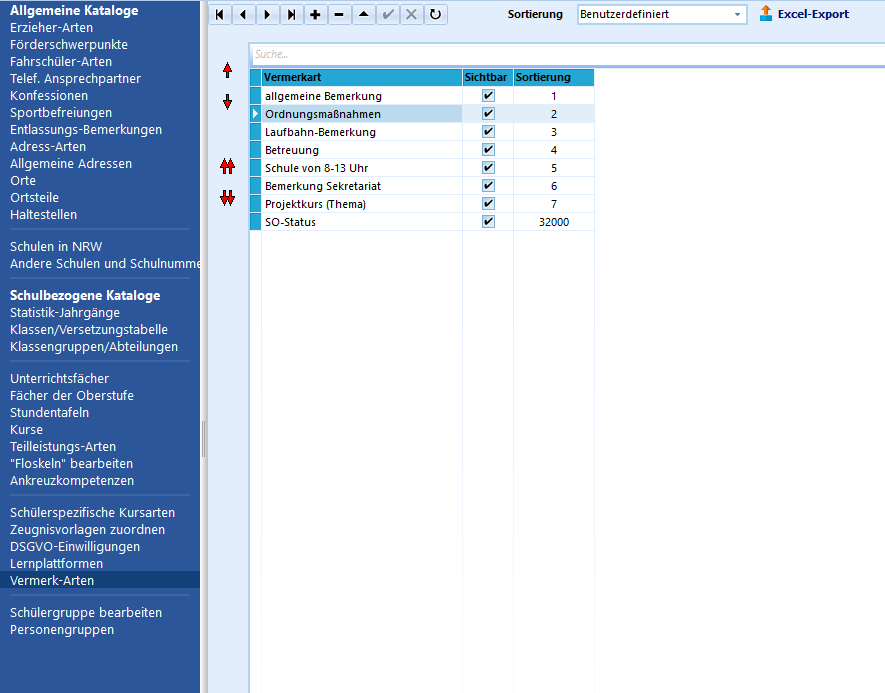
Task: Open Lernplattformen catalog
Action: click(x=56, y=563)
